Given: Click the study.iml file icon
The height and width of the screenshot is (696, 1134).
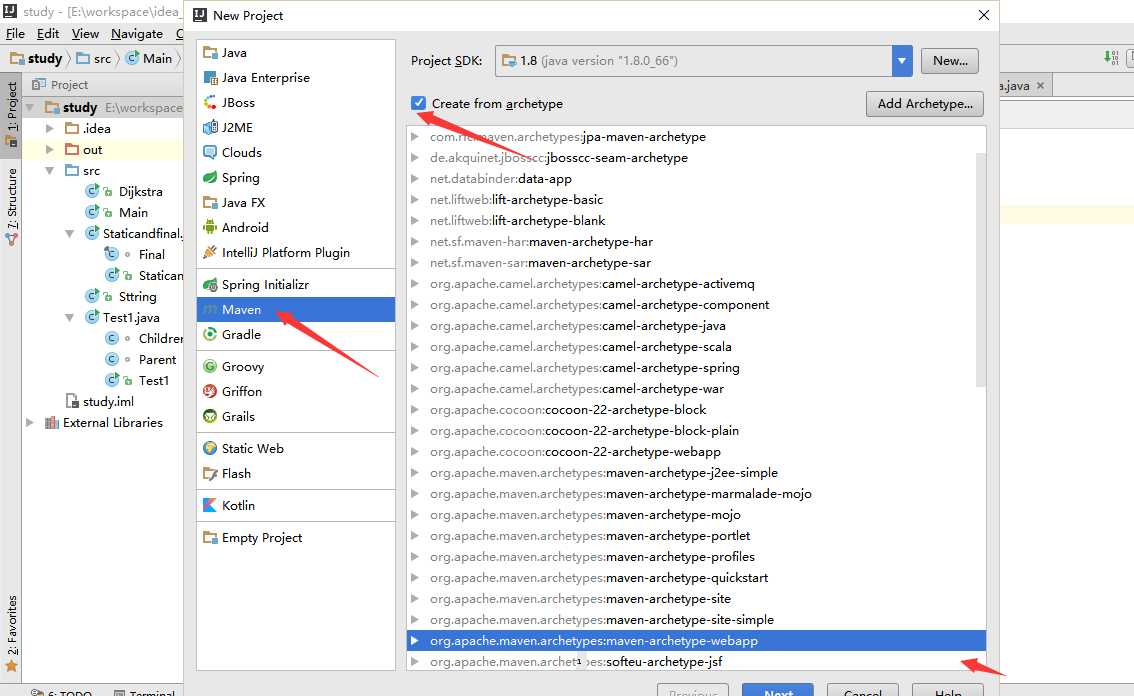Looking at the screenshot, I should coord(72,401).
